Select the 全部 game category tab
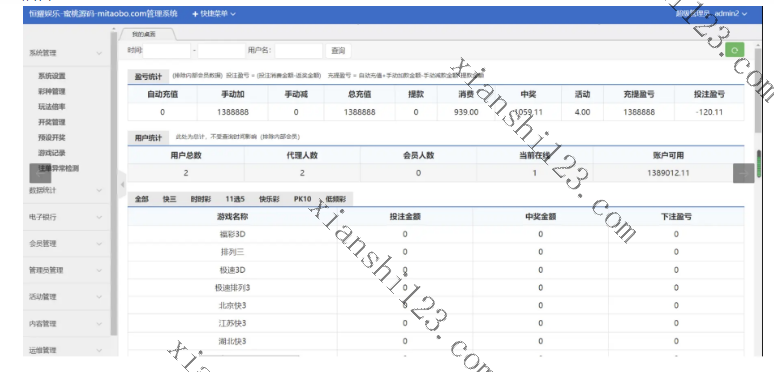774x372 pixels. (142, 199)
